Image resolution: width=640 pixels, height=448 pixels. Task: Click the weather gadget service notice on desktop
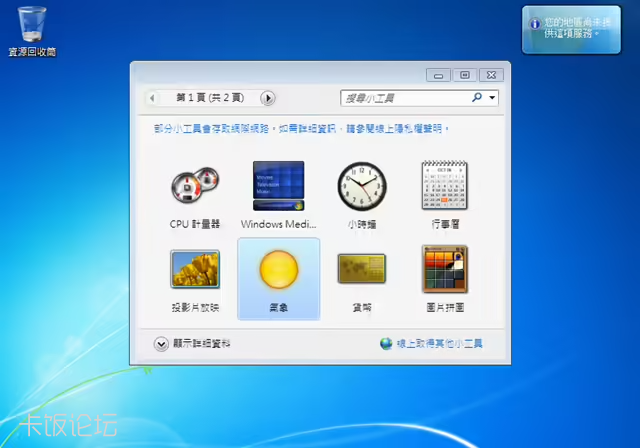pyautogui.click(x=571, y=29)
